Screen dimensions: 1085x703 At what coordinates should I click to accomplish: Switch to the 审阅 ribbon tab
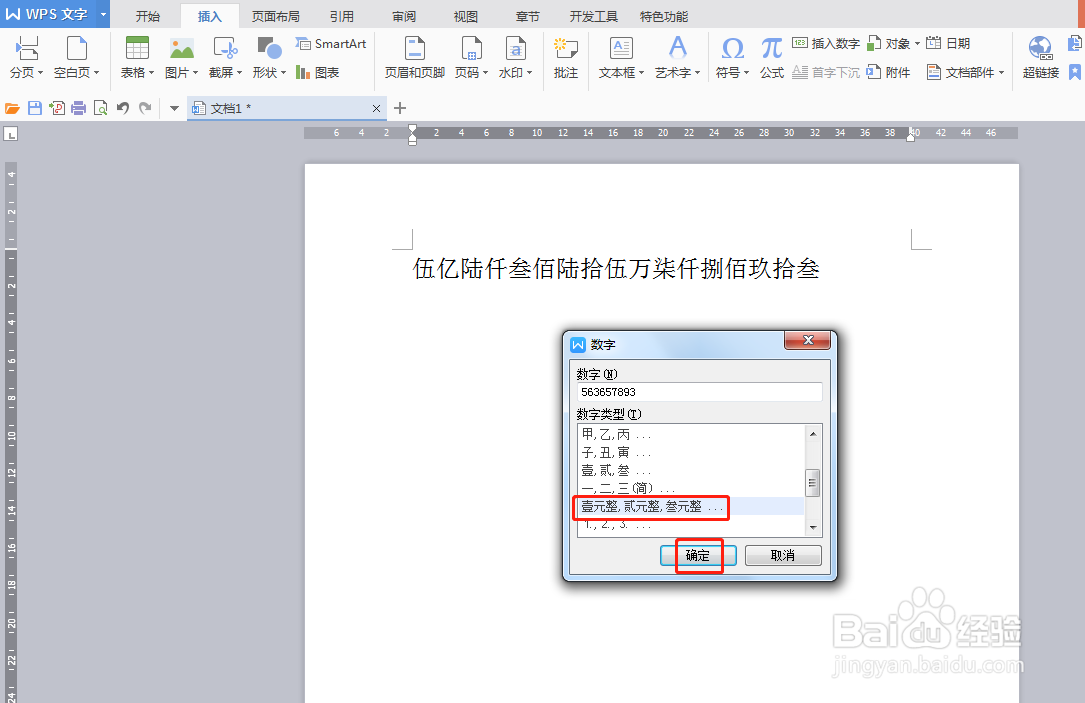pyautogui.click(x=402, y=15)
